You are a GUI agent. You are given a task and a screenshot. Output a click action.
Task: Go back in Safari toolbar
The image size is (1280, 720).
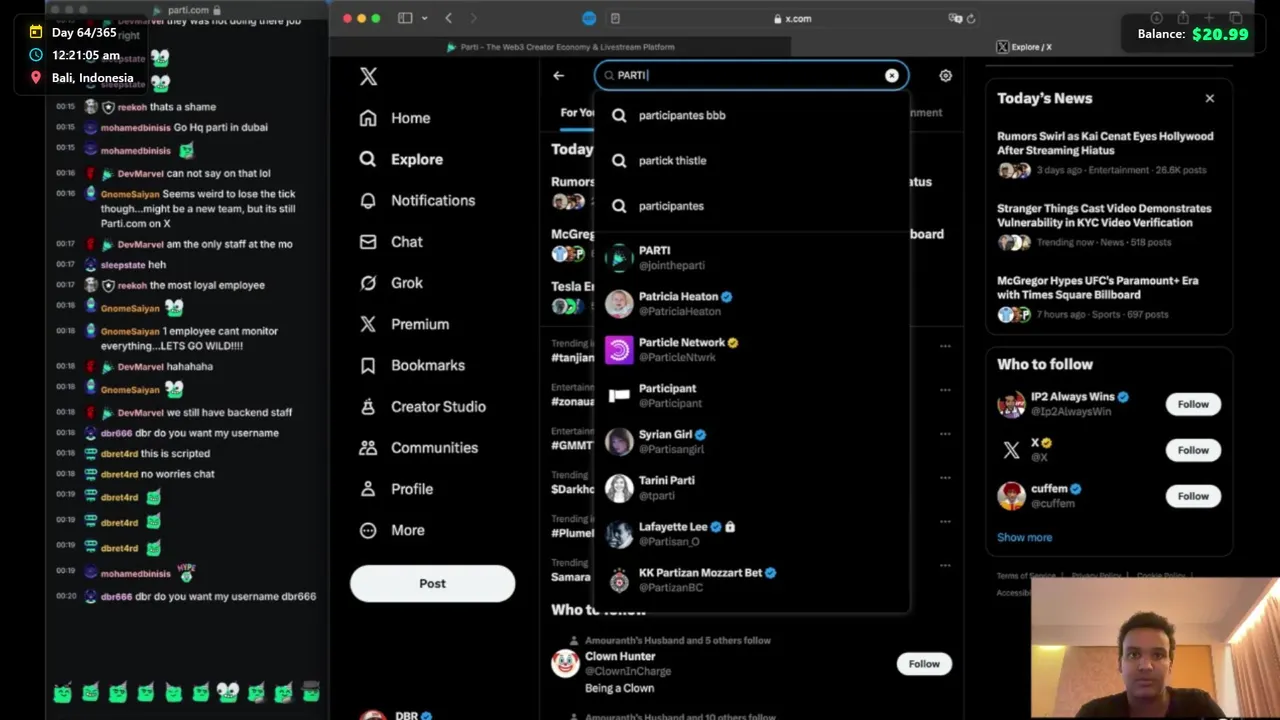(449, 18)
